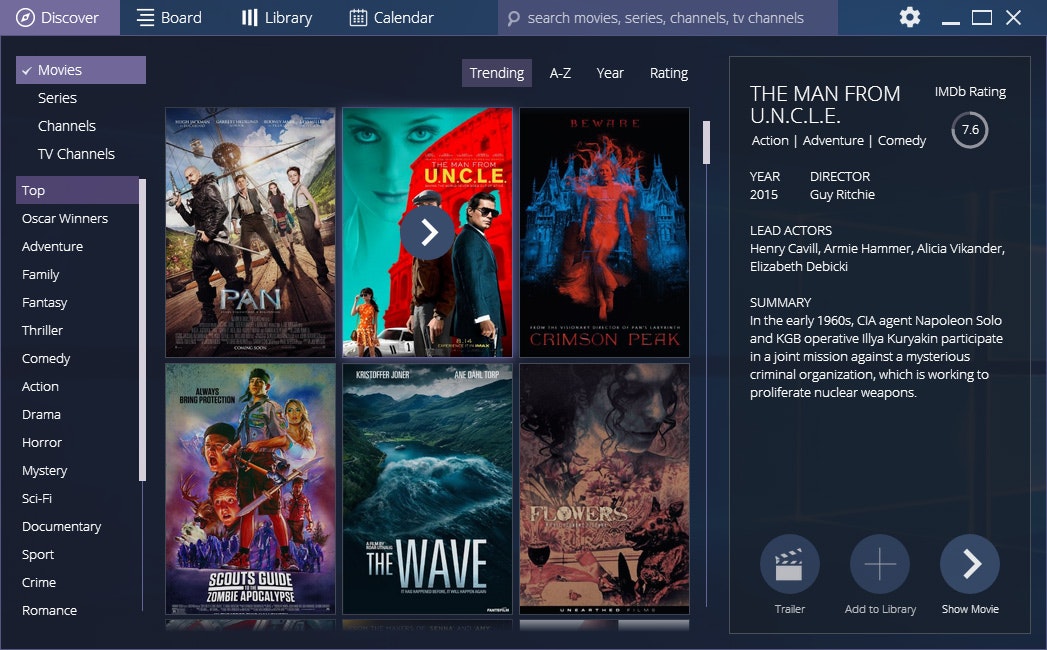The image size is (1047, 650).
Task: Click the Library shelf icon
Action: click(249, 17)
